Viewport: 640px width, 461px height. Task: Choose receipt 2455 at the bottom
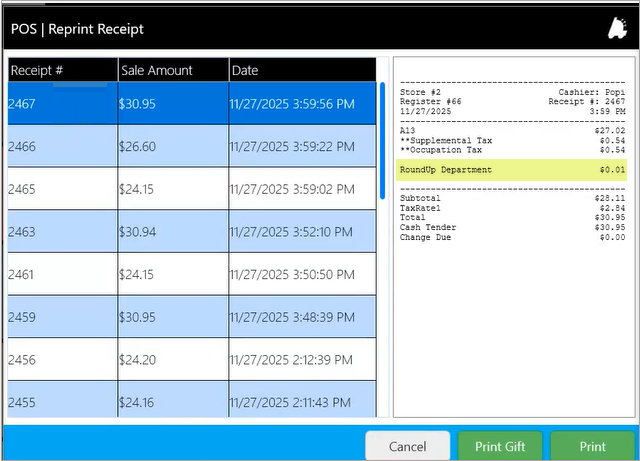coord(190,402)
